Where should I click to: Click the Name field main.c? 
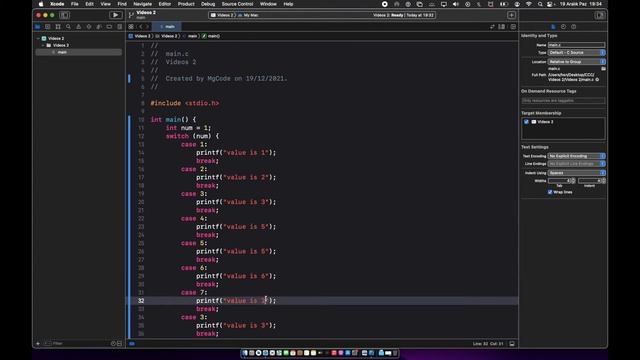[x=576, y=45]
